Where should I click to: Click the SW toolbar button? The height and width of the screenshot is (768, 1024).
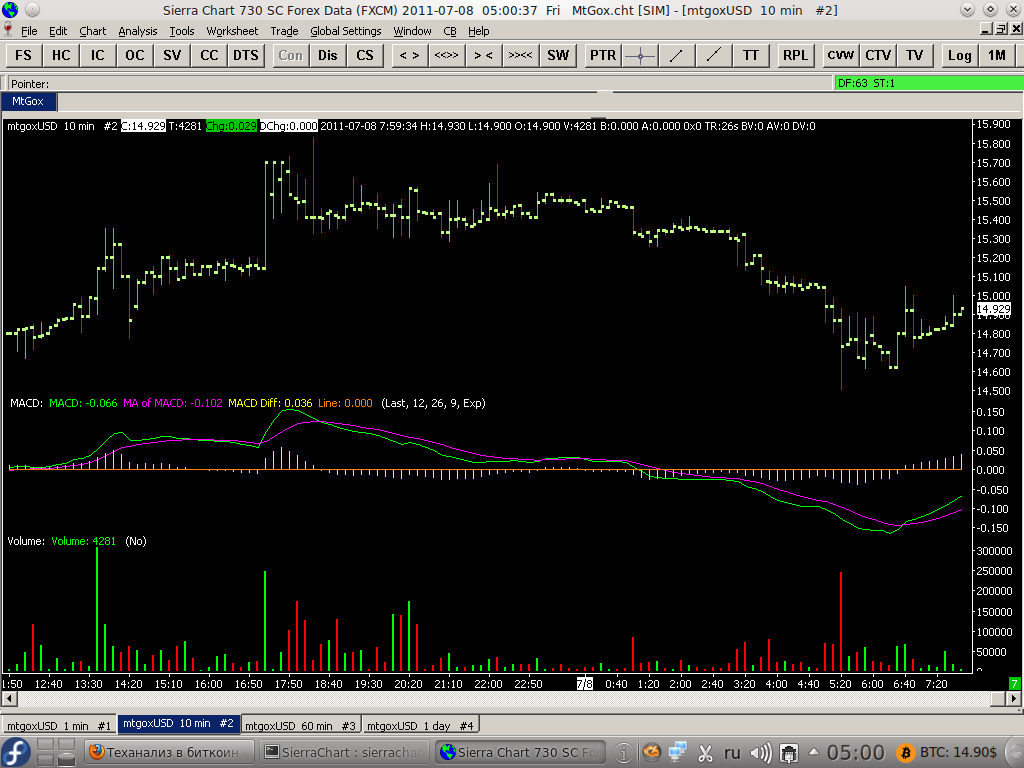point(558,56)
